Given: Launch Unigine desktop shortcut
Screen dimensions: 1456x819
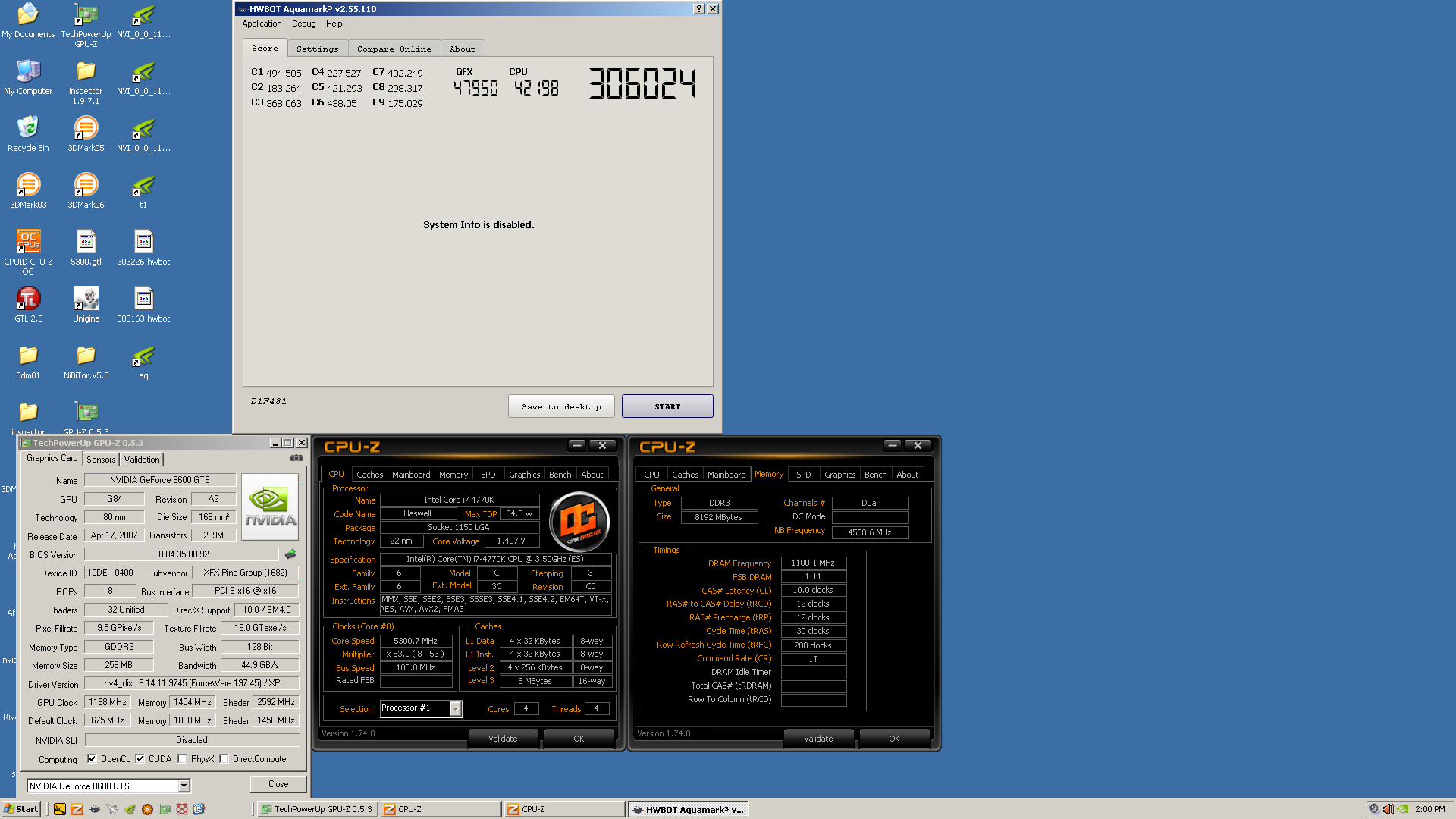Looking at the screenshot, I should (x=86, y=305).
